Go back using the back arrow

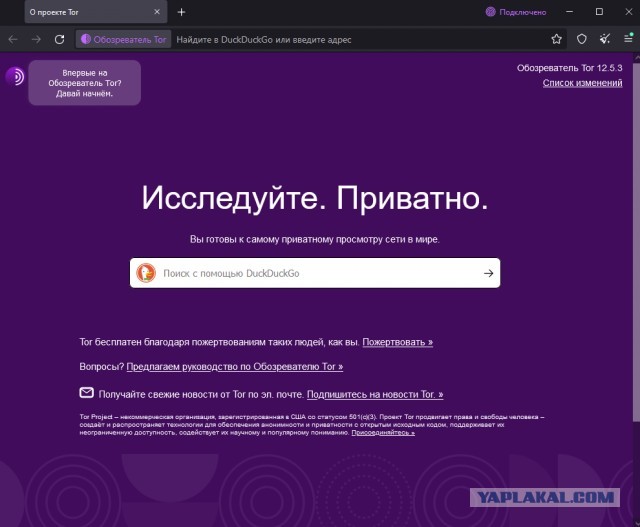pos(13,40)
